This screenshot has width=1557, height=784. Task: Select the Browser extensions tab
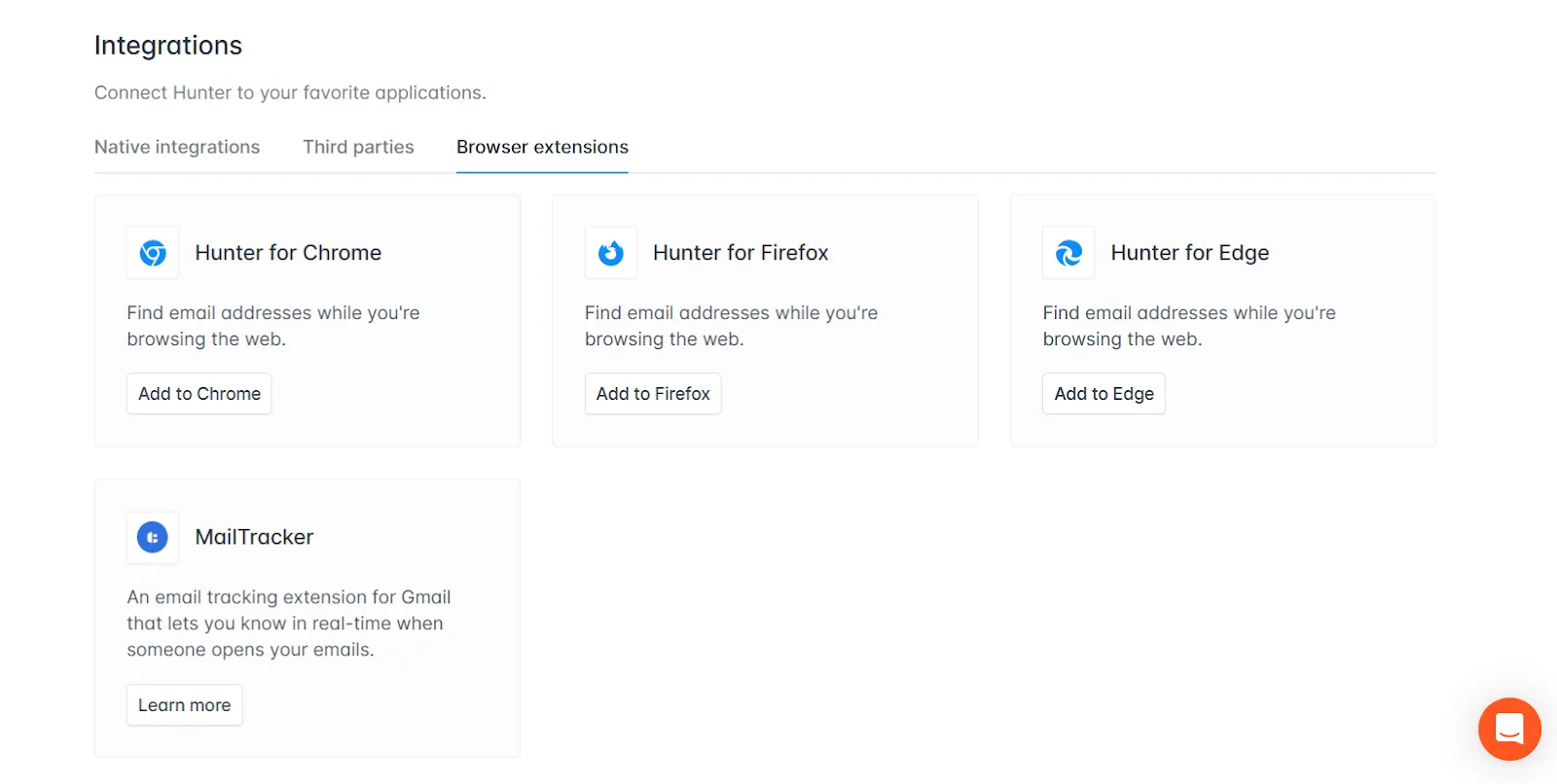click(x=542, y=147)
